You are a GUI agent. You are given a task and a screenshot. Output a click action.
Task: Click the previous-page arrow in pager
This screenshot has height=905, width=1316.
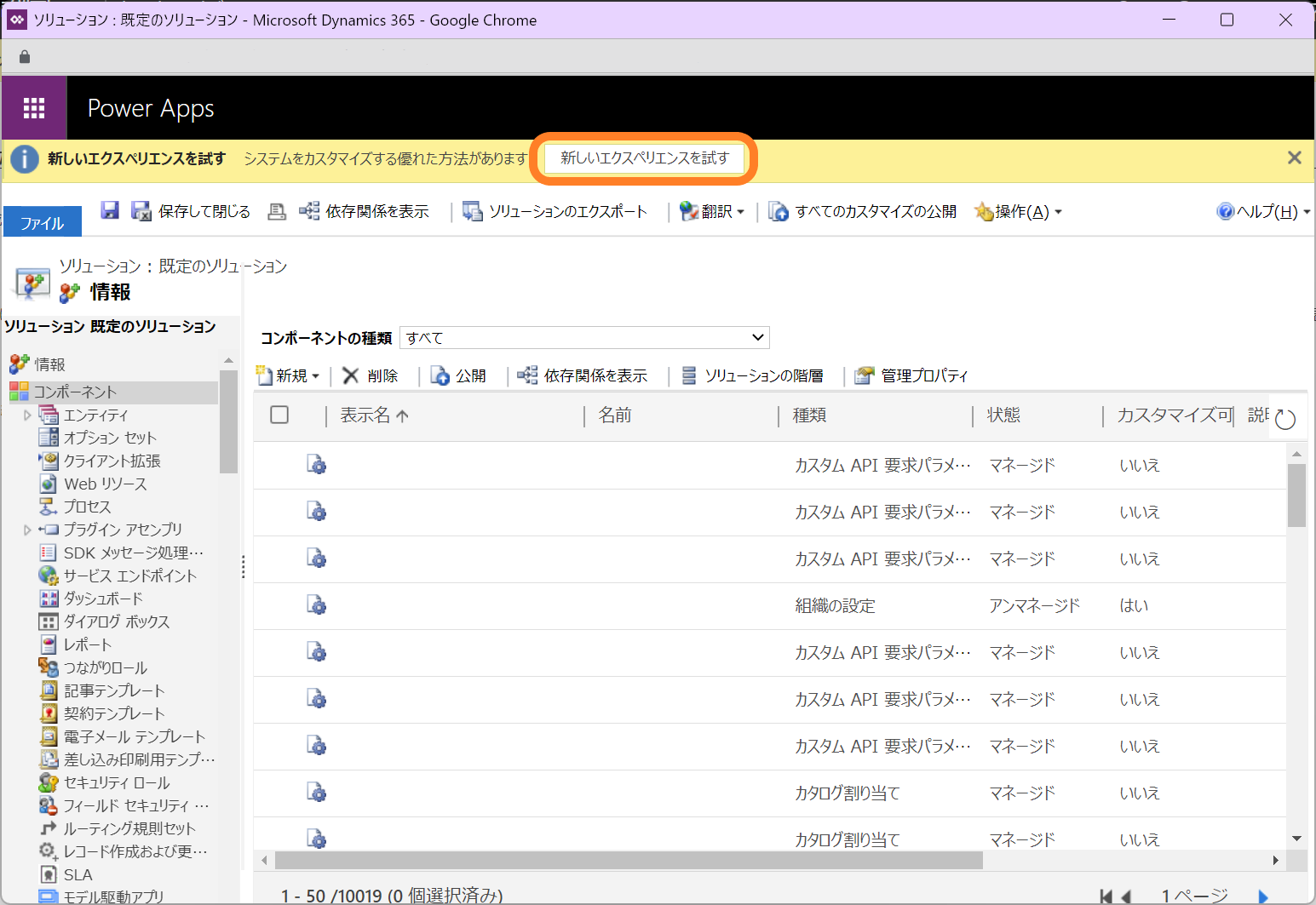point(1126,896)
